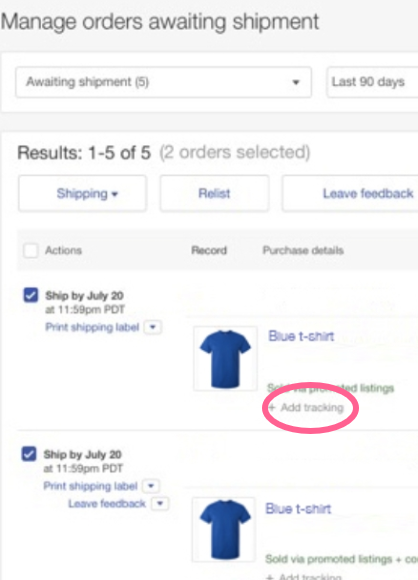The image size is (418, 580).
Task: Open arrow menu beside second Print shipping label
Action: tap(151, 486)
